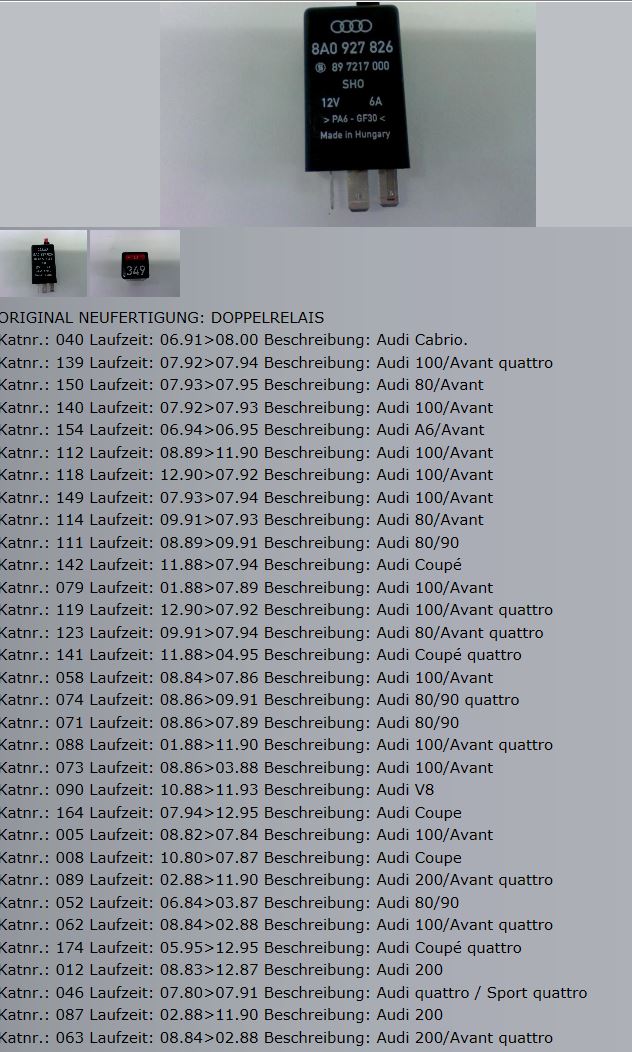The height and width of the screenshot is (1052, 632).
Task: Click the main relay product image
Action: tap(347, 113)
